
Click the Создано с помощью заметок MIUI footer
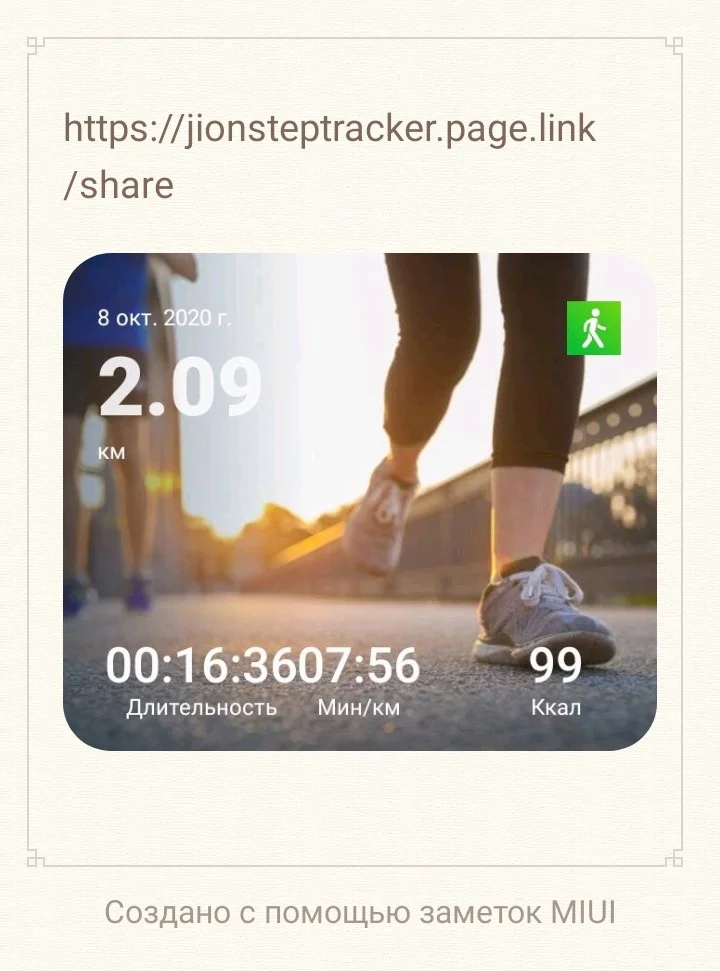[x=360, y=912]
